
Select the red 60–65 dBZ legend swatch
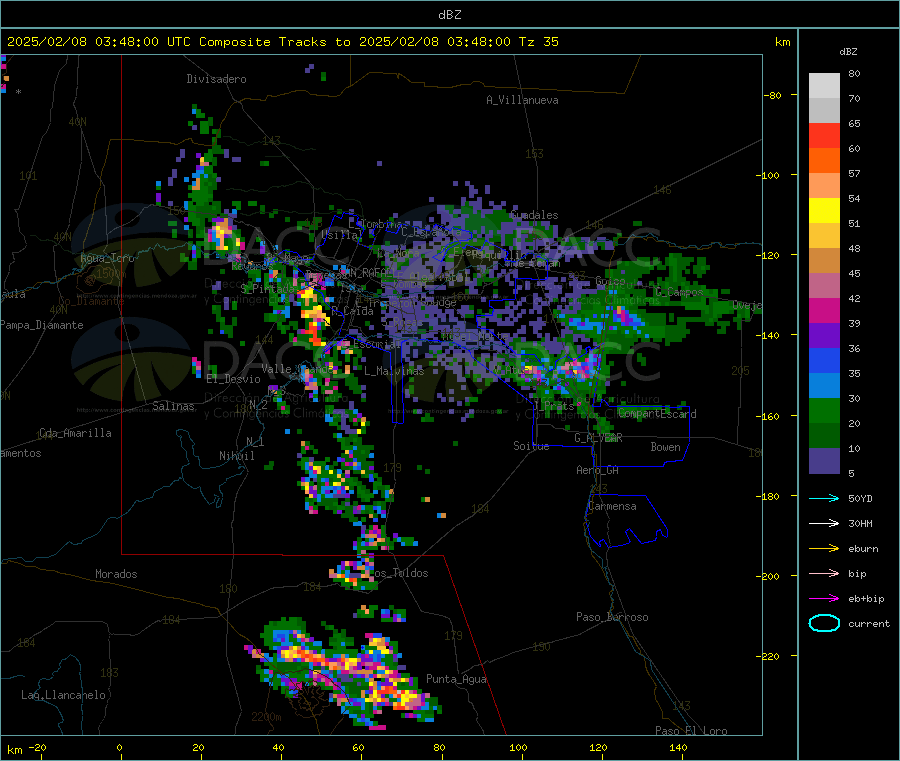[824, 135]
